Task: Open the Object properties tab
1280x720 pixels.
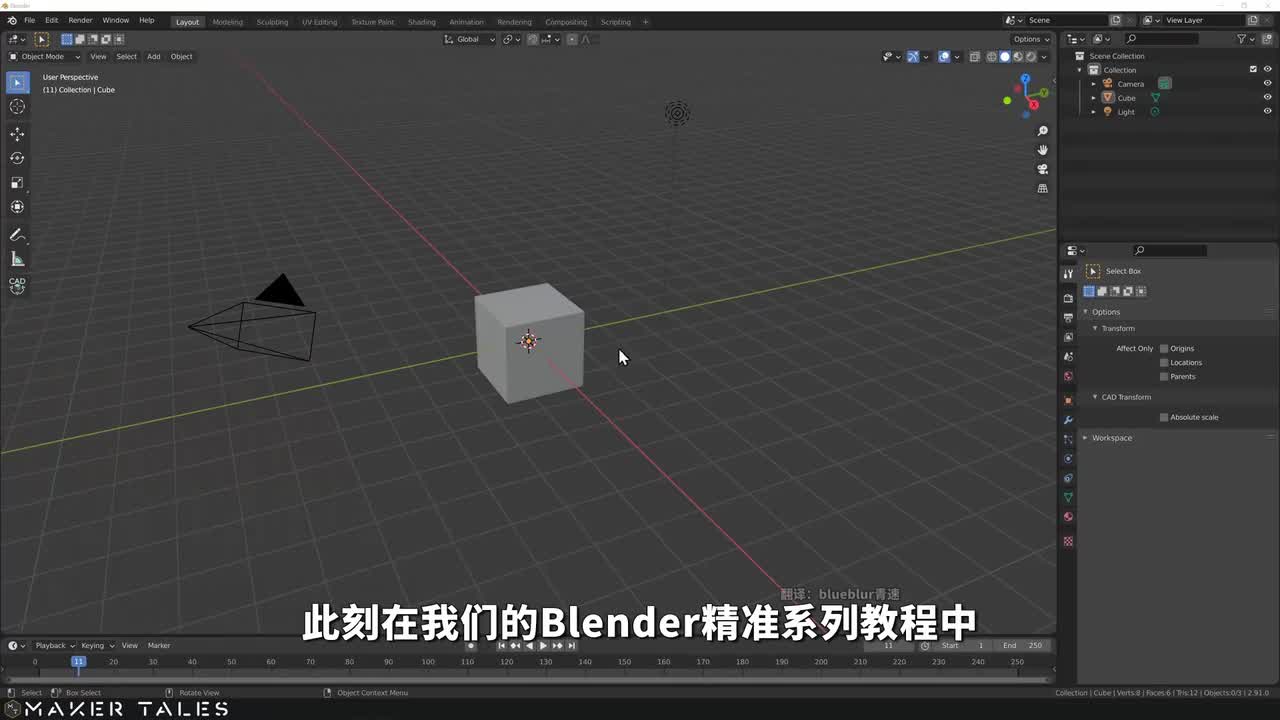Action: click(1068, 400)
